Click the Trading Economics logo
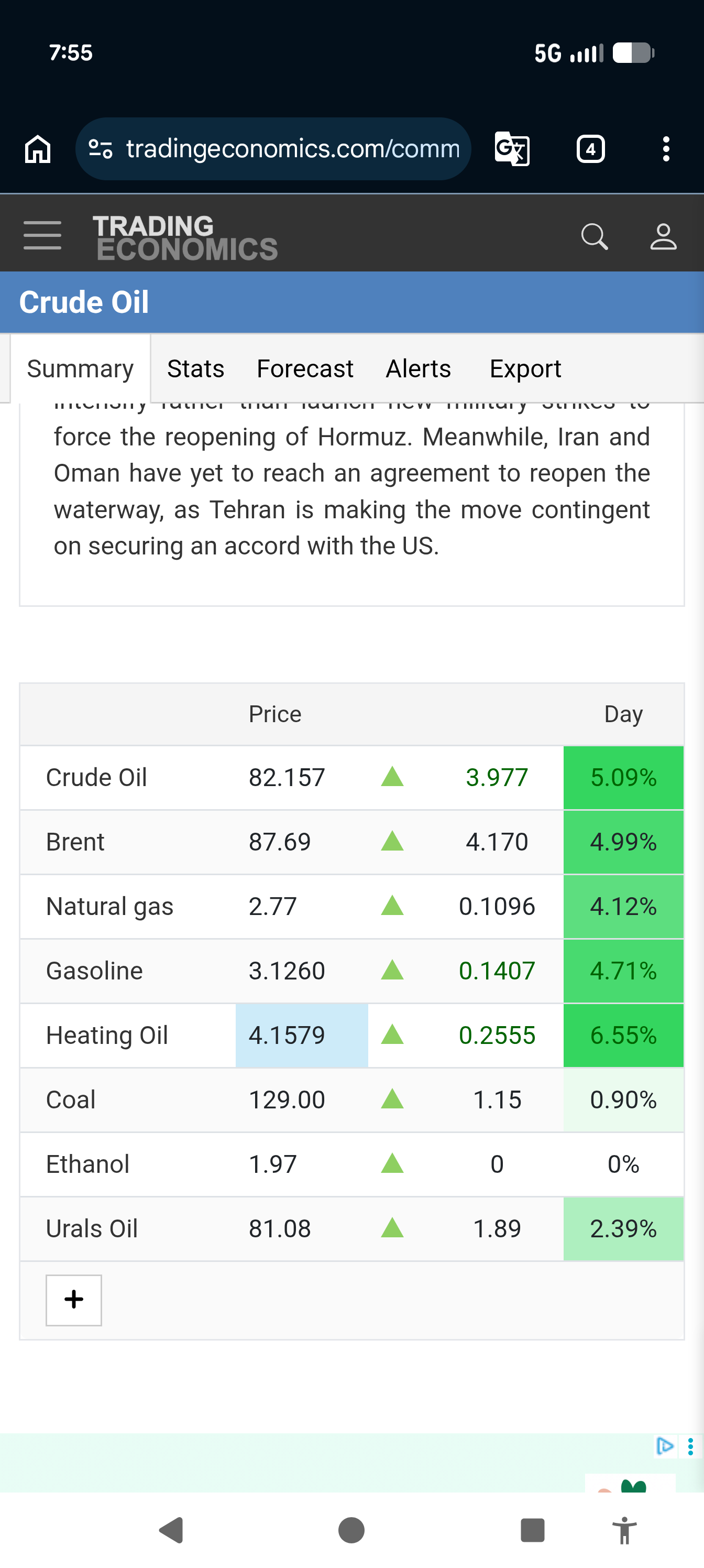704x1568 pixels. point(185,237)
